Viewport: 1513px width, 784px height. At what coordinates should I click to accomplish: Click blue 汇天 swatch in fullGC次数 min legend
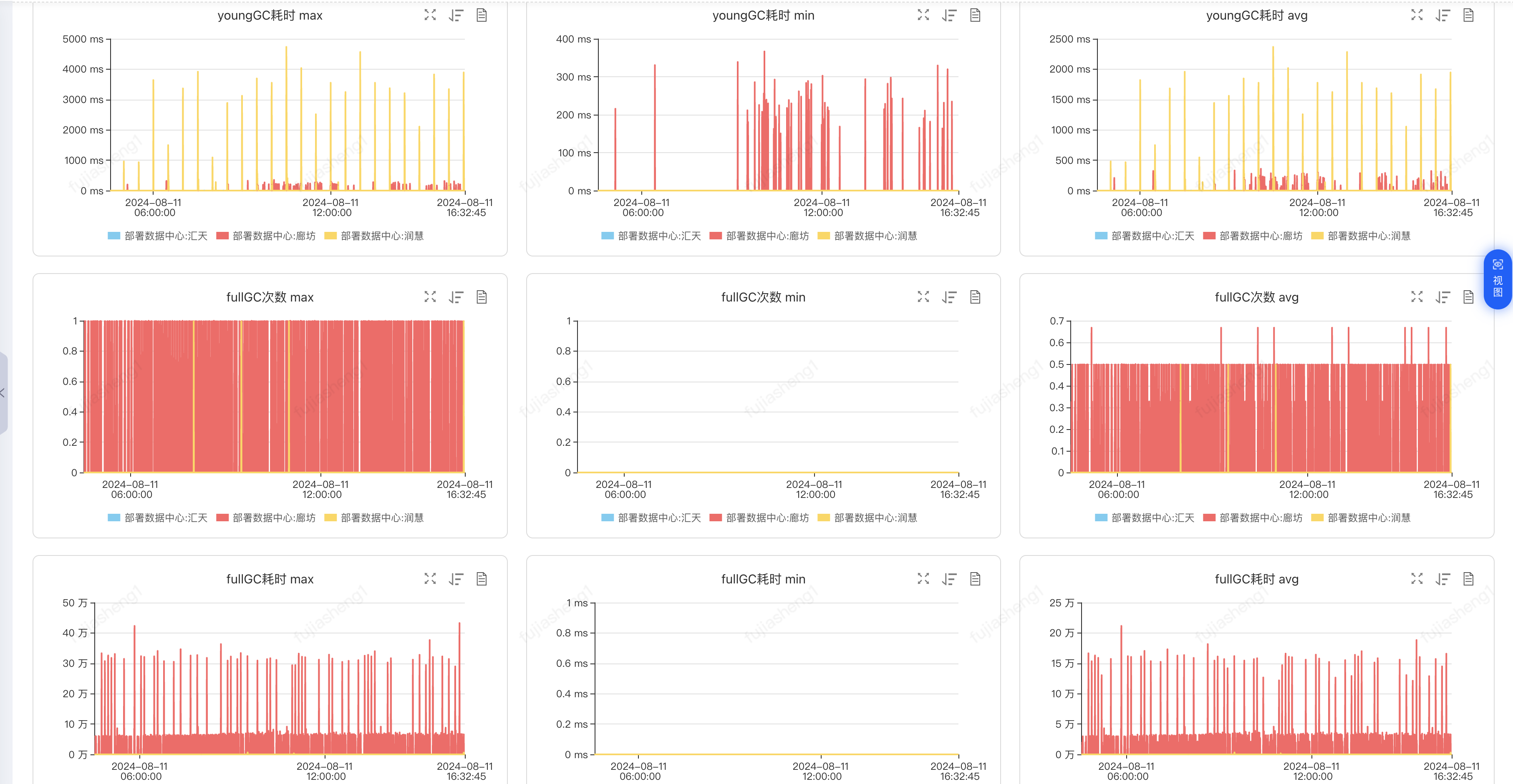tap(607, 518)
